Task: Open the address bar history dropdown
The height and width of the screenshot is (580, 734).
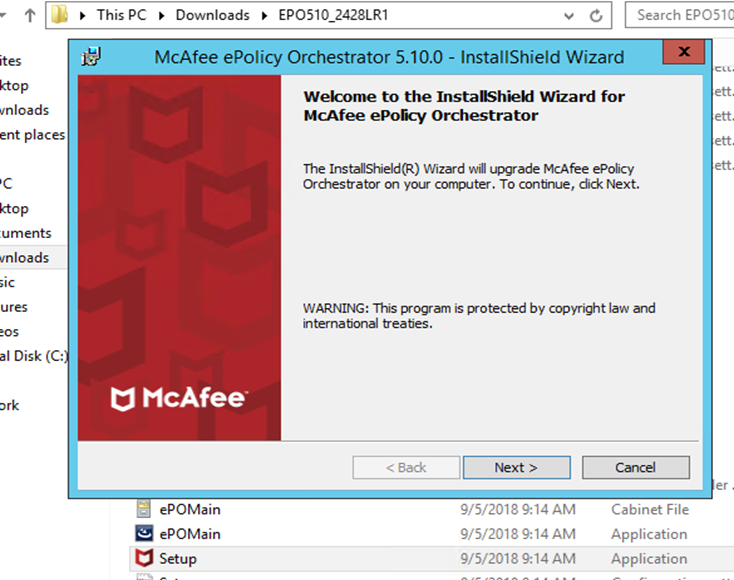Action: point(569,16)
